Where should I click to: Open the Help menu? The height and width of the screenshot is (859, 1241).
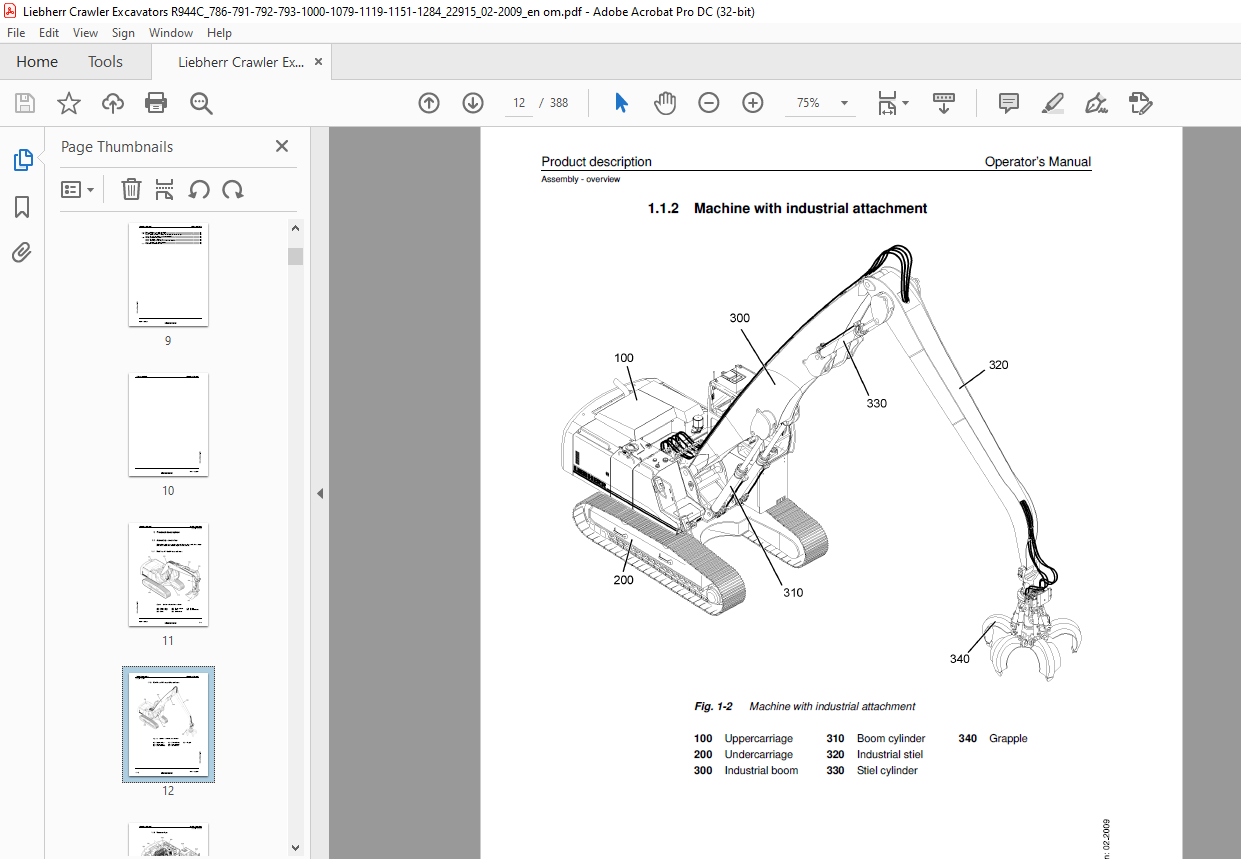(x=219, y=33)
